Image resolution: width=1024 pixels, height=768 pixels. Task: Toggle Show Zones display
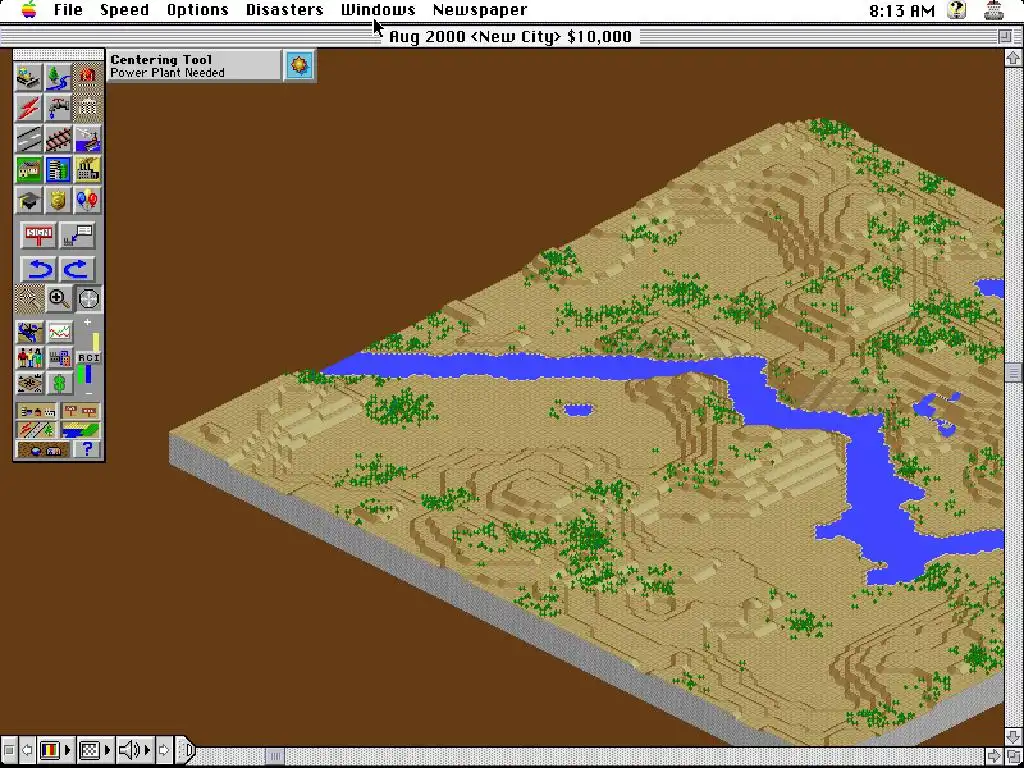[80, 430]
